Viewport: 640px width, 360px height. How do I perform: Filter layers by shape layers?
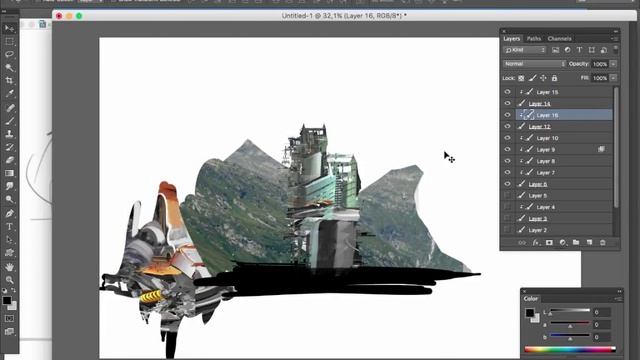(x=591, y=50)
